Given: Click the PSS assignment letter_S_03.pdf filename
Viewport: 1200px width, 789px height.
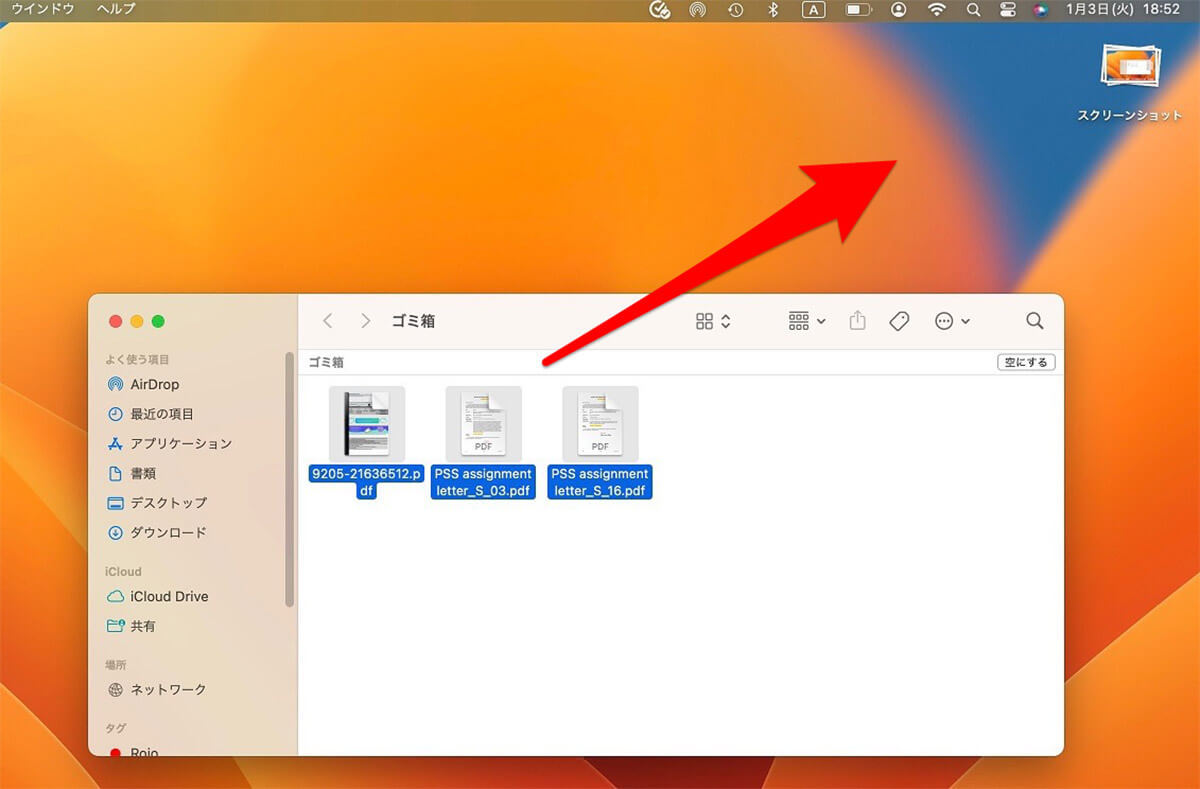Looking at the screenshot, I should [484, 482].
